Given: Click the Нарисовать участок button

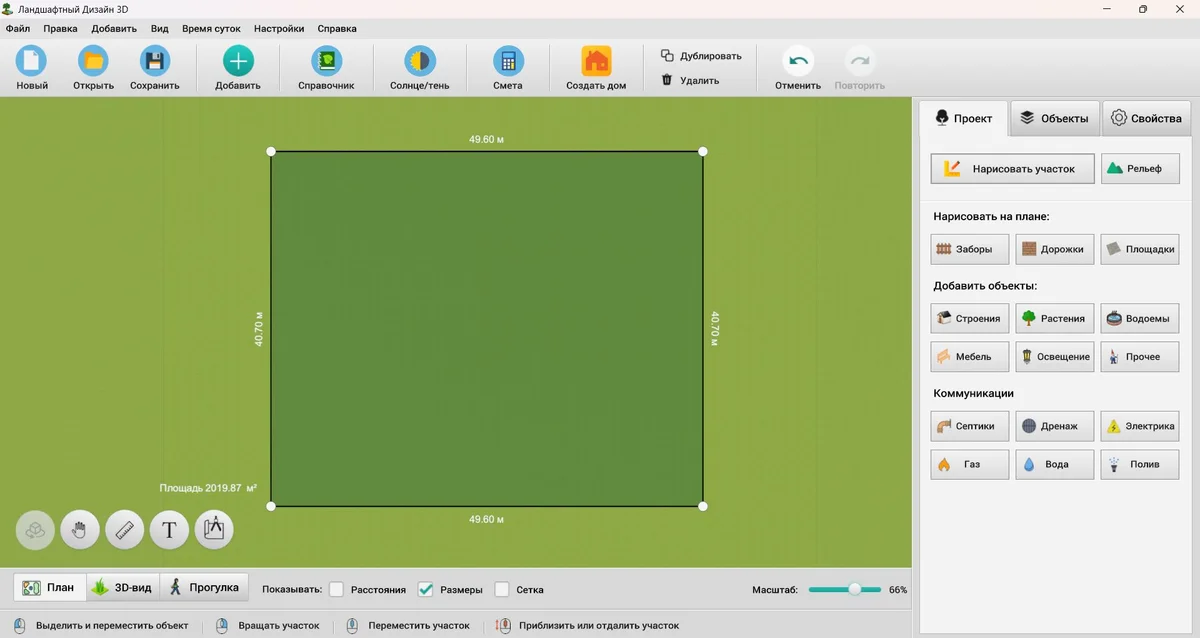Looking at the screenshot, I should click(1012, 169).
